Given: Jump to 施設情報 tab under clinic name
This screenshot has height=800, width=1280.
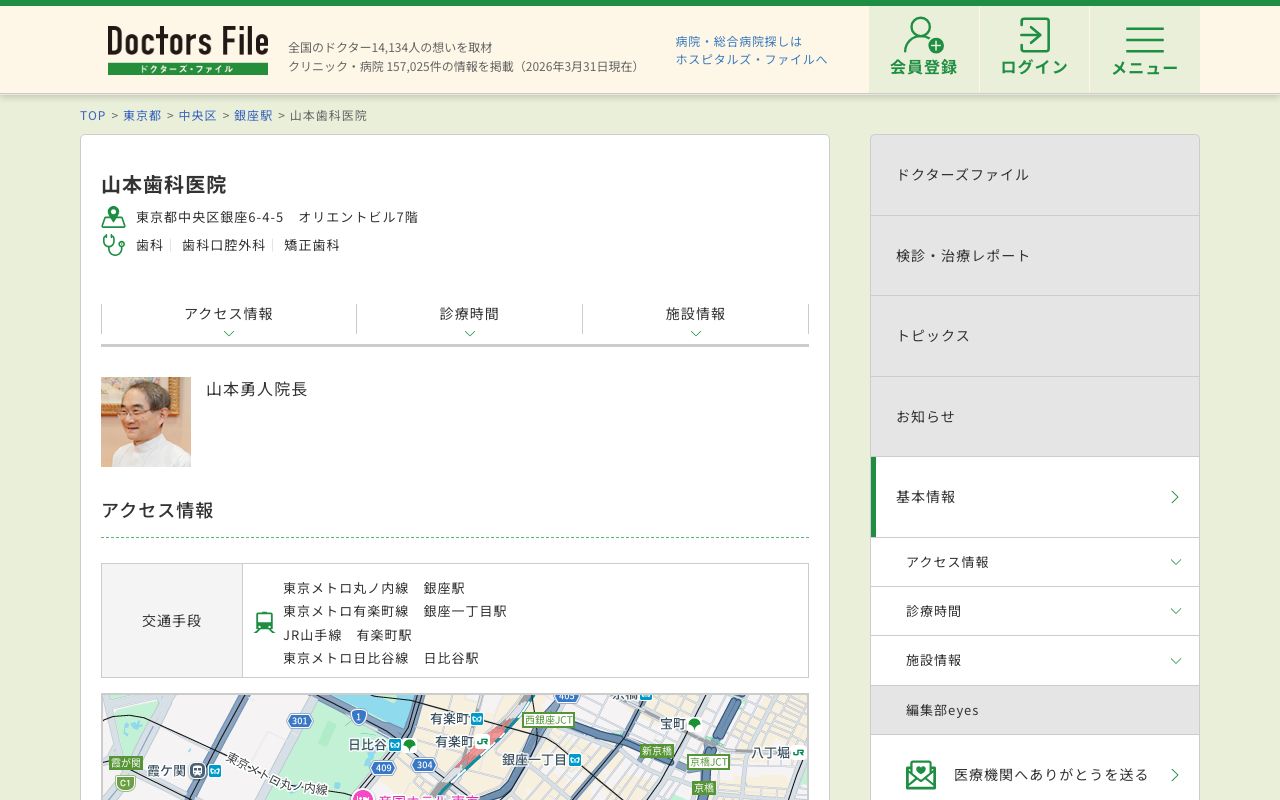Looking at the screenshot, I should click(696, 320).
